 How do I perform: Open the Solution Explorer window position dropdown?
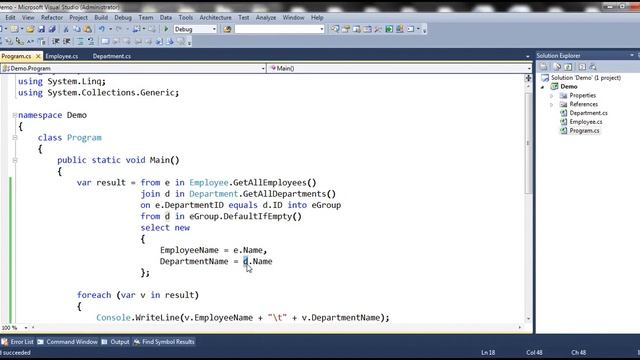coord(632,55)
